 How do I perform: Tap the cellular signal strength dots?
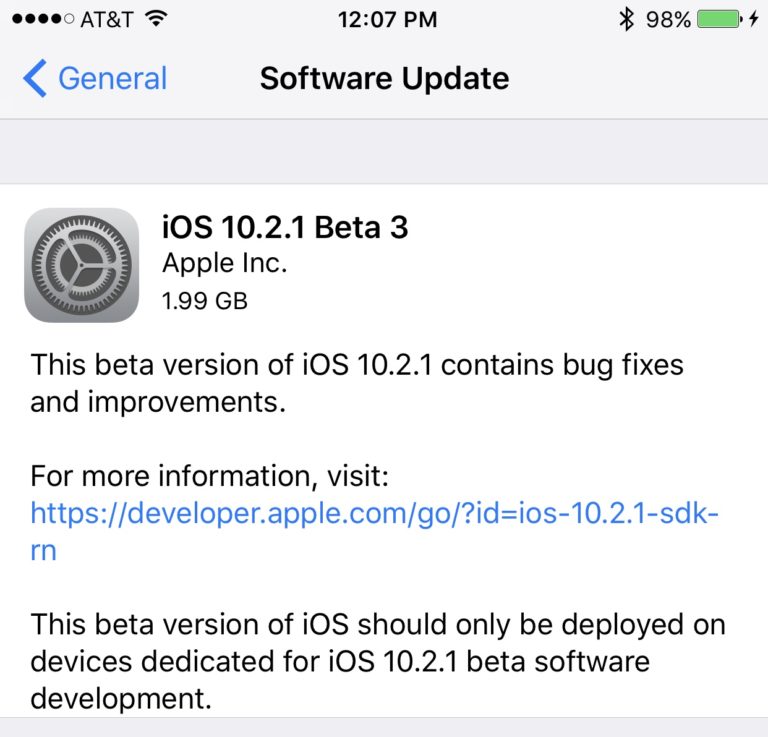(43, 19)
